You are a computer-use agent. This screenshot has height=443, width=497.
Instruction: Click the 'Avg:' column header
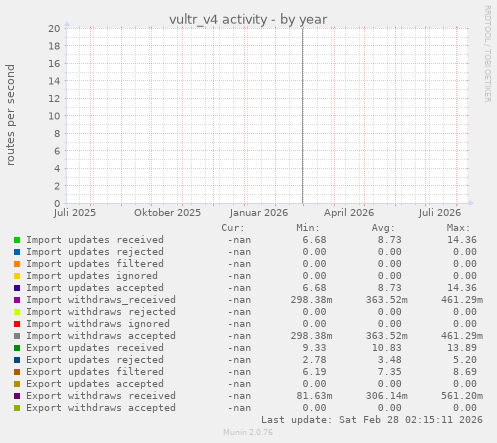coord(383,228)
